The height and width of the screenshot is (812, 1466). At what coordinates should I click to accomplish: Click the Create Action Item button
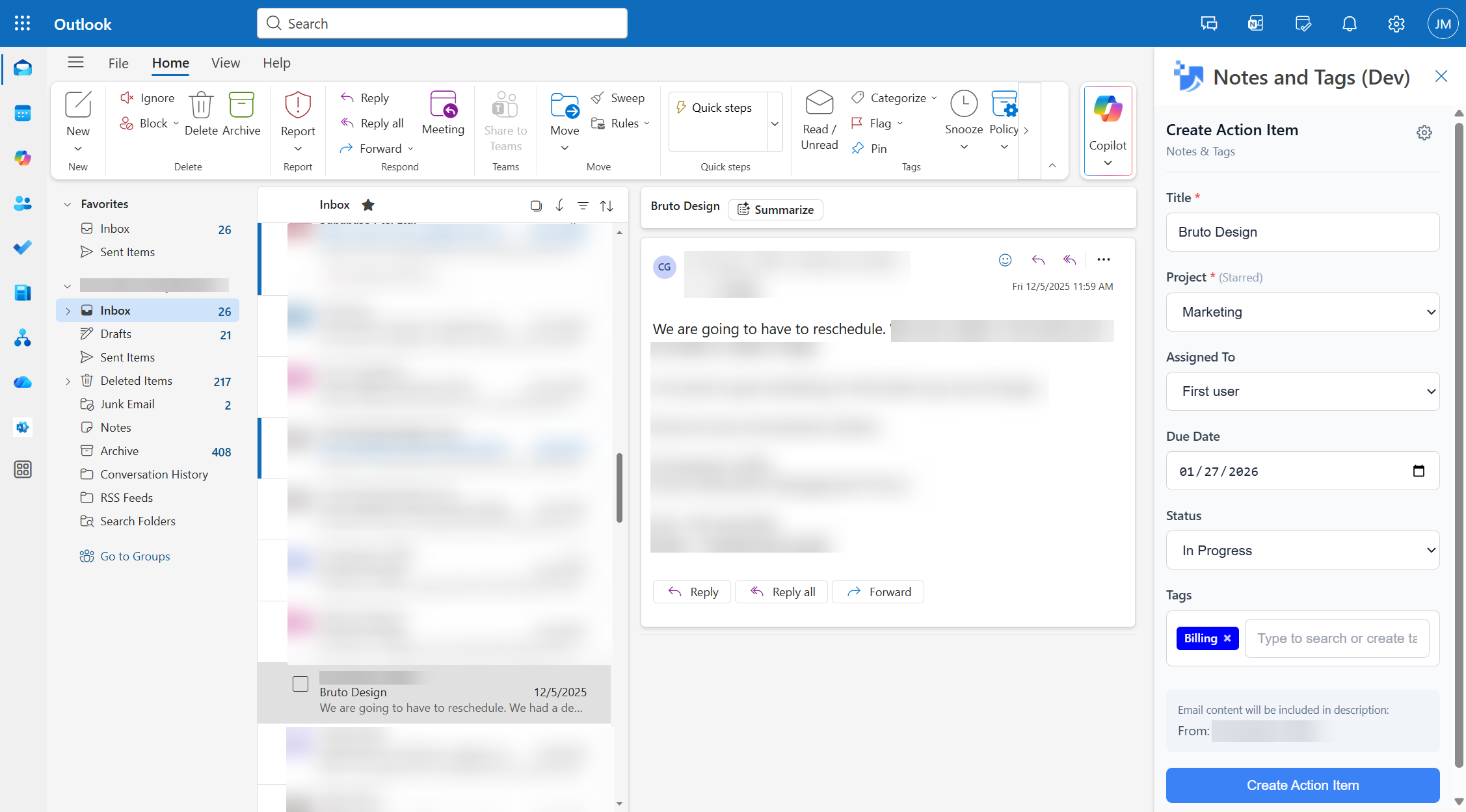click(1302, 785)
